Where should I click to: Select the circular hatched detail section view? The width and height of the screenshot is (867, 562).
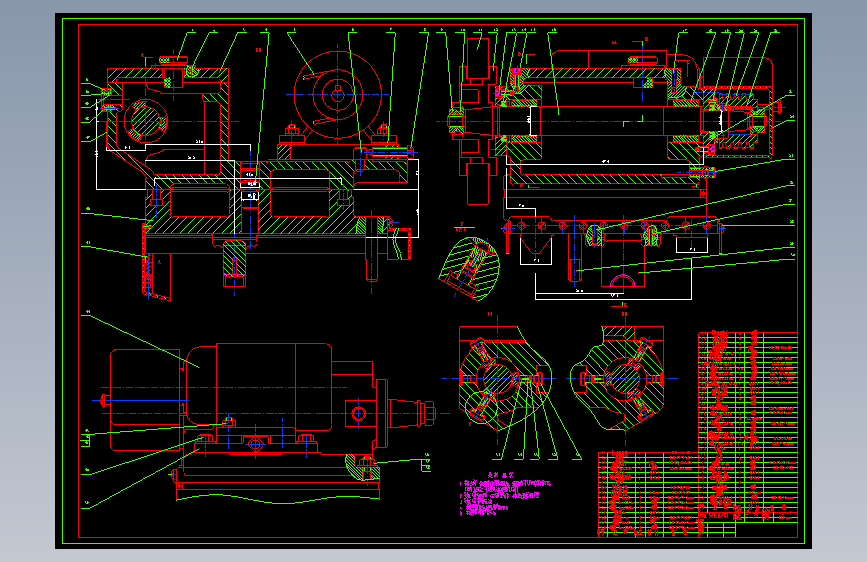click(x=469, y=269)
